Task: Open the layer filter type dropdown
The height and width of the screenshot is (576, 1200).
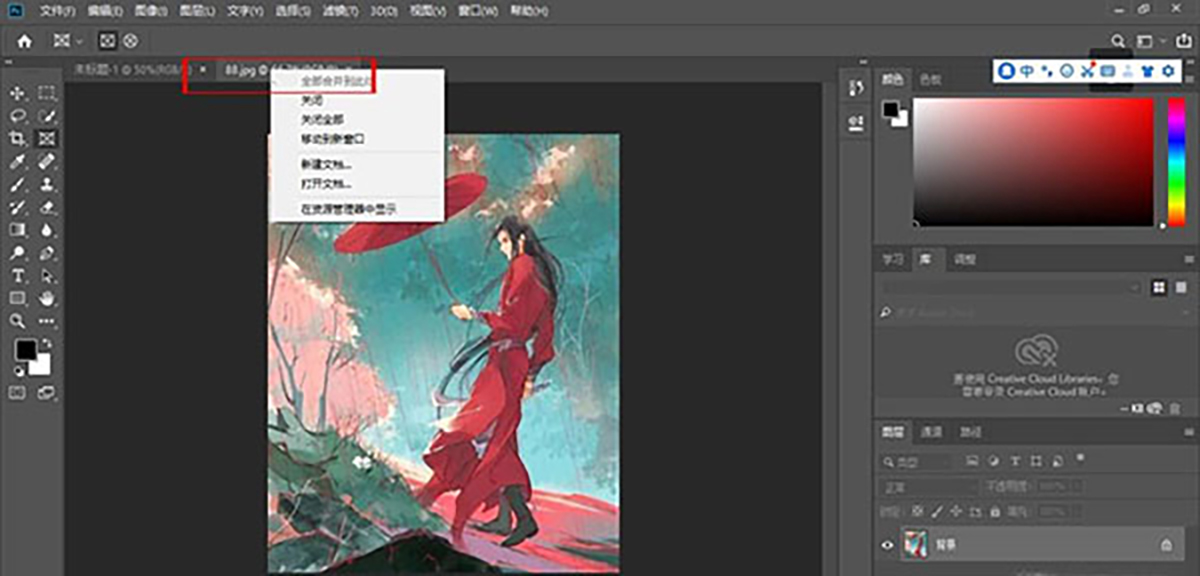Action: 917,462
